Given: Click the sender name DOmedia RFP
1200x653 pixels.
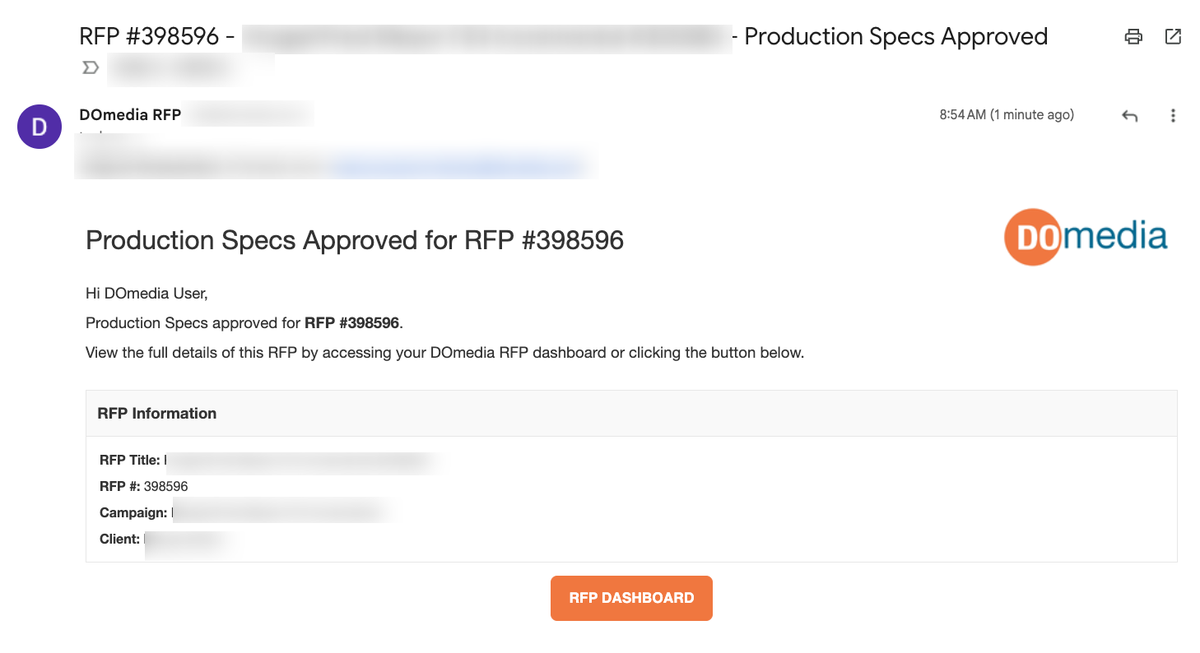Looking at the screenshot, I should pyautogui.click(x=130, y=115).
